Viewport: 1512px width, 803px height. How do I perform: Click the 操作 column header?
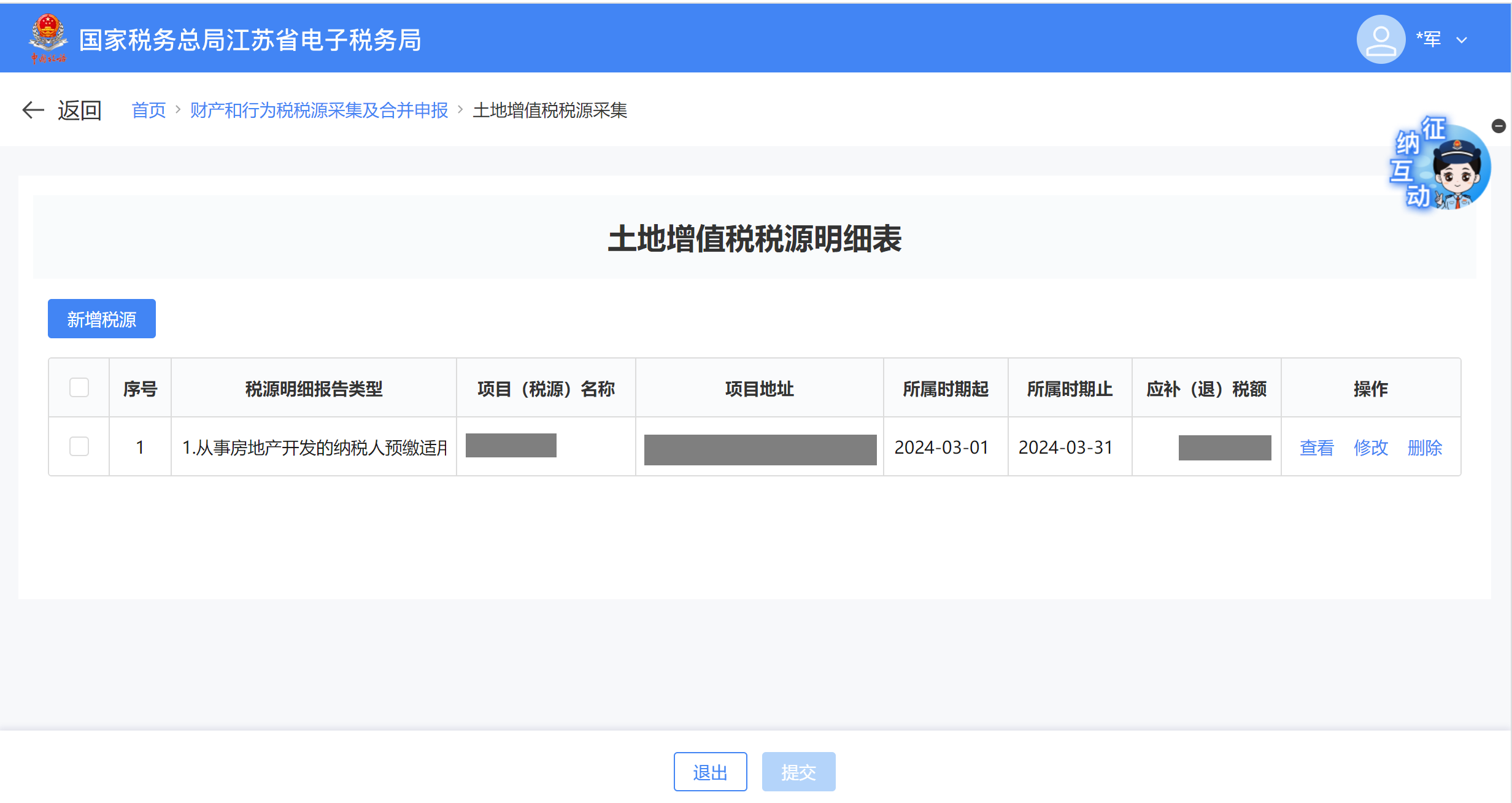(x=1370, y=389)
